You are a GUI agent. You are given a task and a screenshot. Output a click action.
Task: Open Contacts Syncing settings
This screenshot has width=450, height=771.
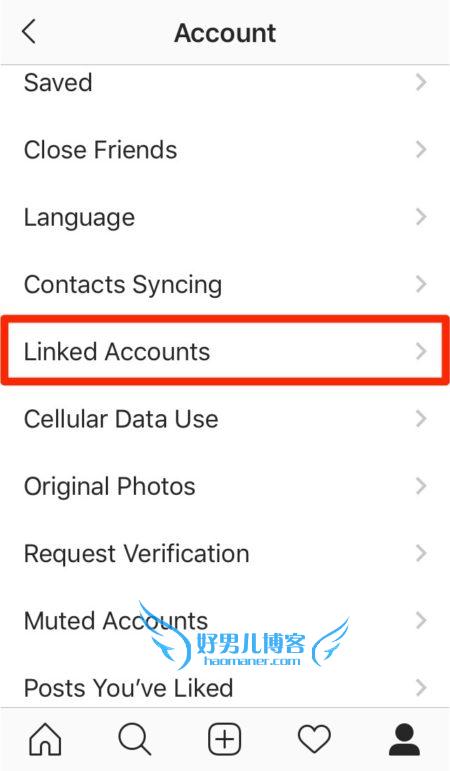[225, 284]
